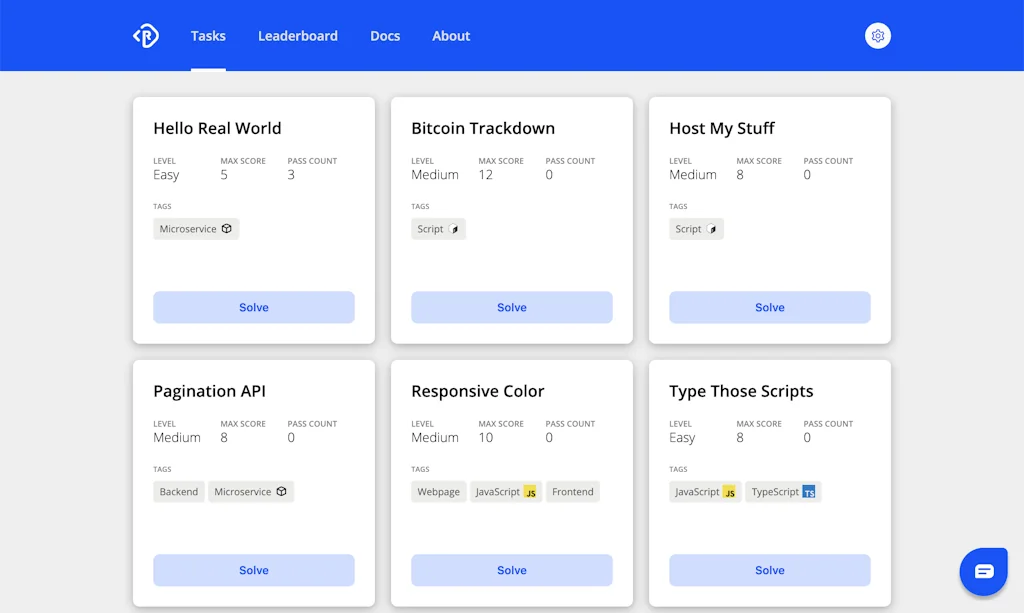1024x613 pixels.
Task: Switch to the Leaderboard tab
Action: coord(298,36)
